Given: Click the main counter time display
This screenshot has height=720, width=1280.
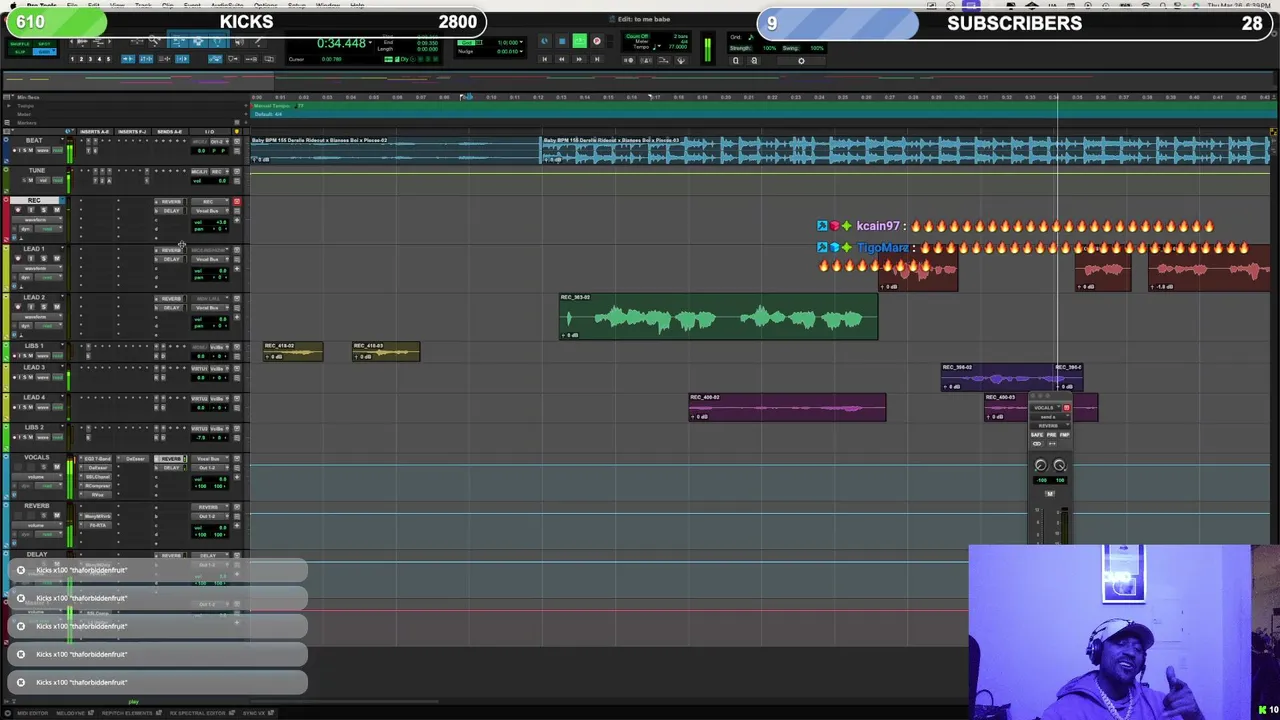Looking at the screenshot, I should 341,44.
